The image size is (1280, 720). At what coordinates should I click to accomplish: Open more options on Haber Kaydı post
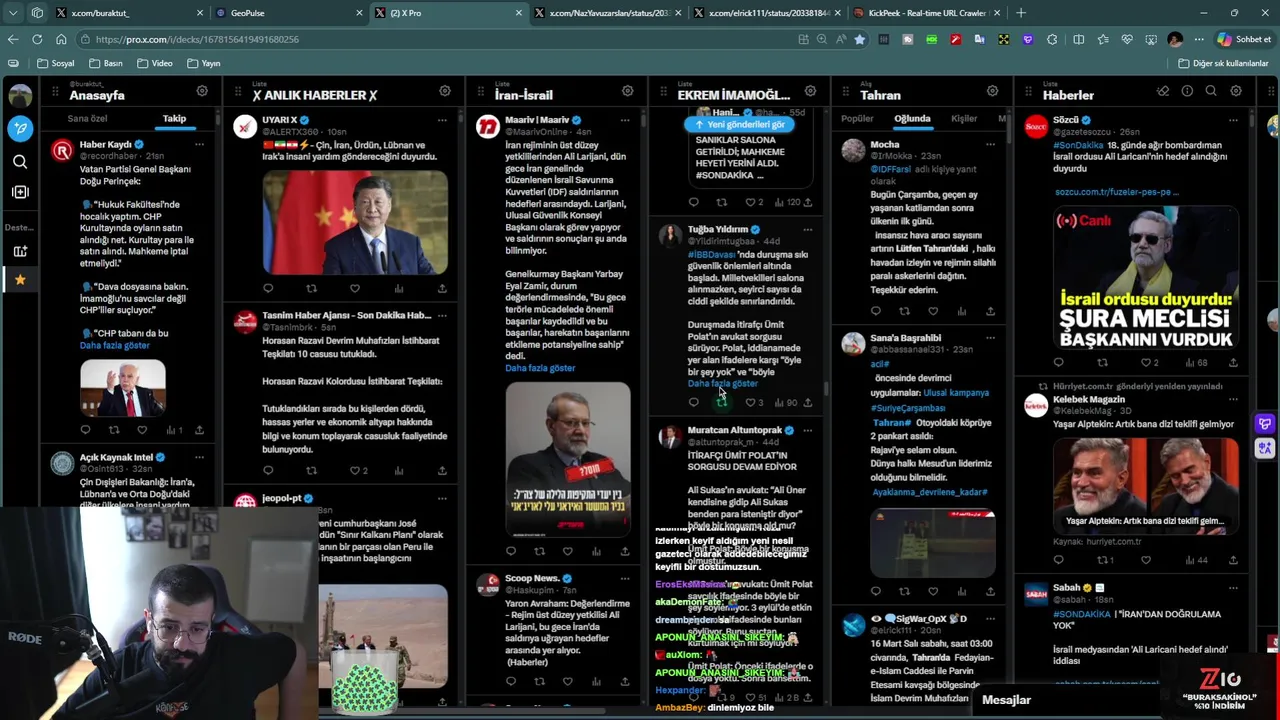[x=199, y=145]
